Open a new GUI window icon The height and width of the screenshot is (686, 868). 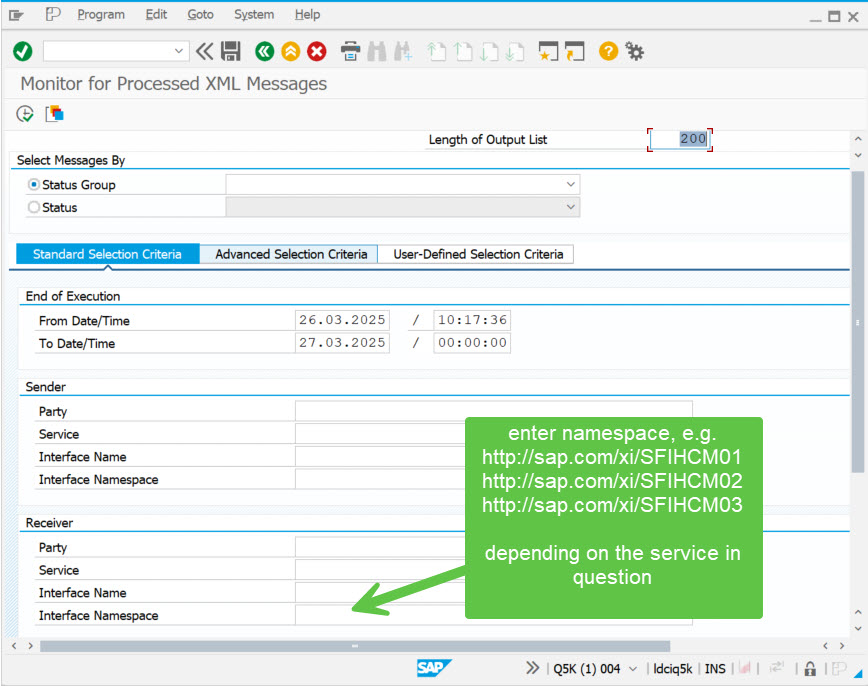coord(549,51)
